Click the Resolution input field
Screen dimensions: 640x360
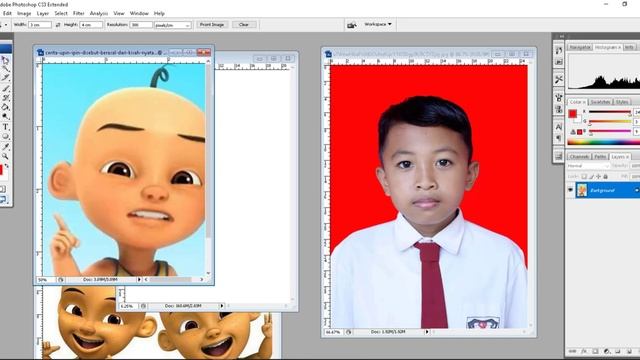click(141, 25)
